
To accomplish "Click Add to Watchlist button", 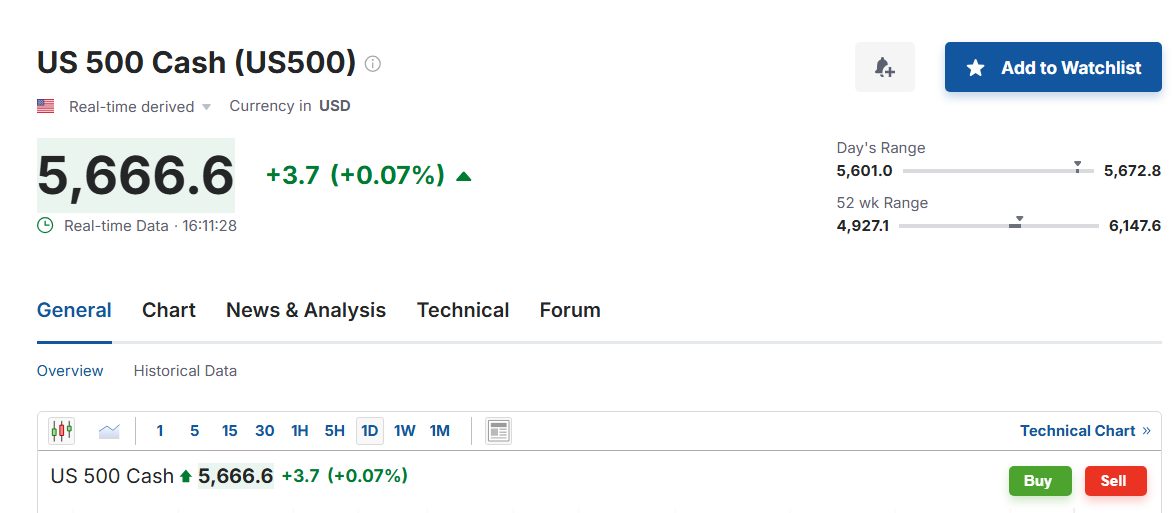I will click(1053, 68).
